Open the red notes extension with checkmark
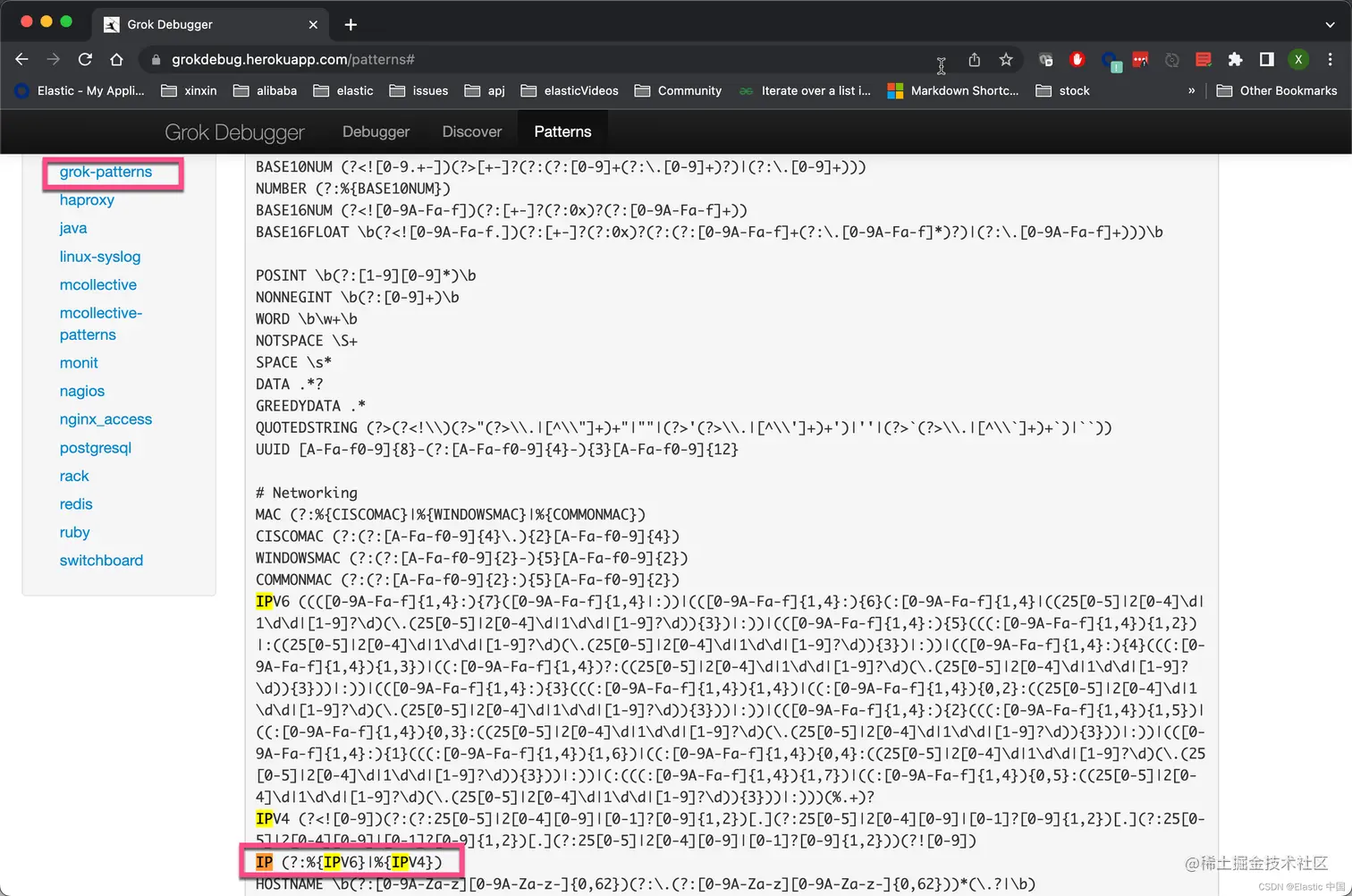Screen dimensions: 1352x896 (x=1204, y=59)
